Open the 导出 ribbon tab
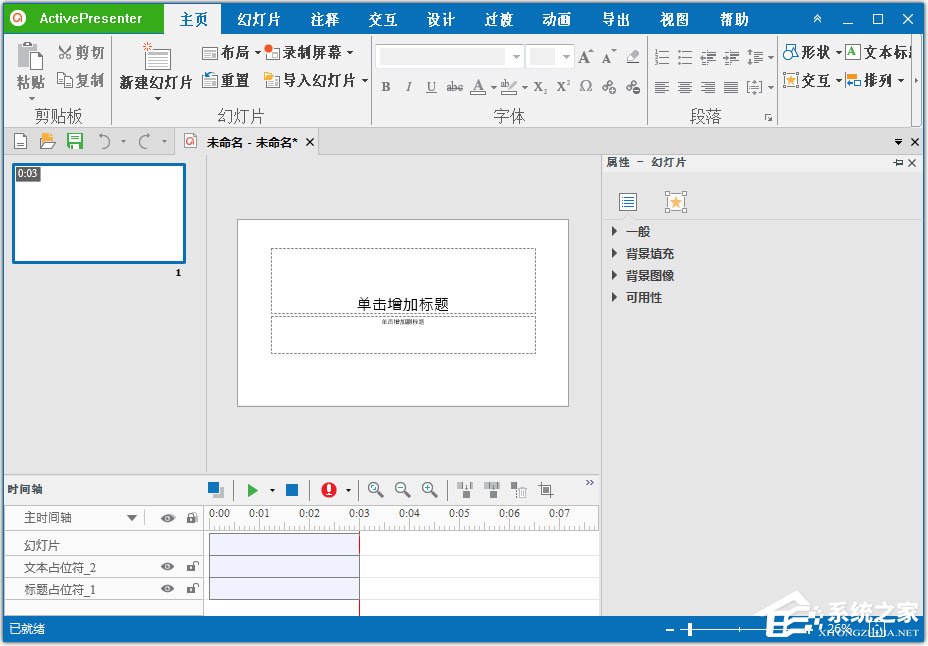The width and height of the screenshot is (928, 646). (x=616, y=20)
